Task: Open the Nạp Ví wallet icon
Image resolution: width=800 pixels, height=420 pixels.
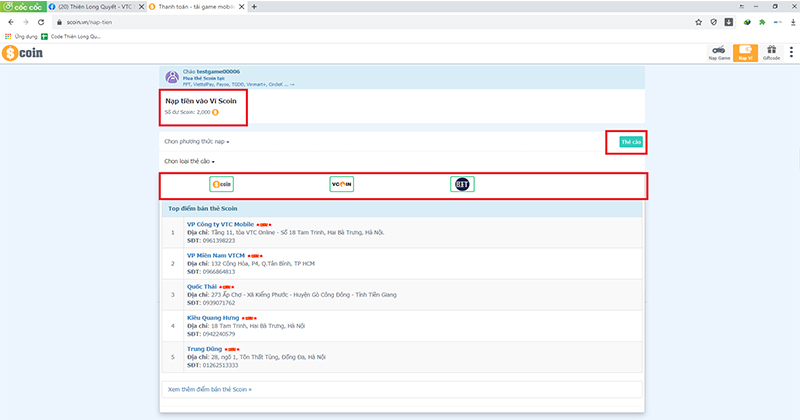Action: pos(745,53)
